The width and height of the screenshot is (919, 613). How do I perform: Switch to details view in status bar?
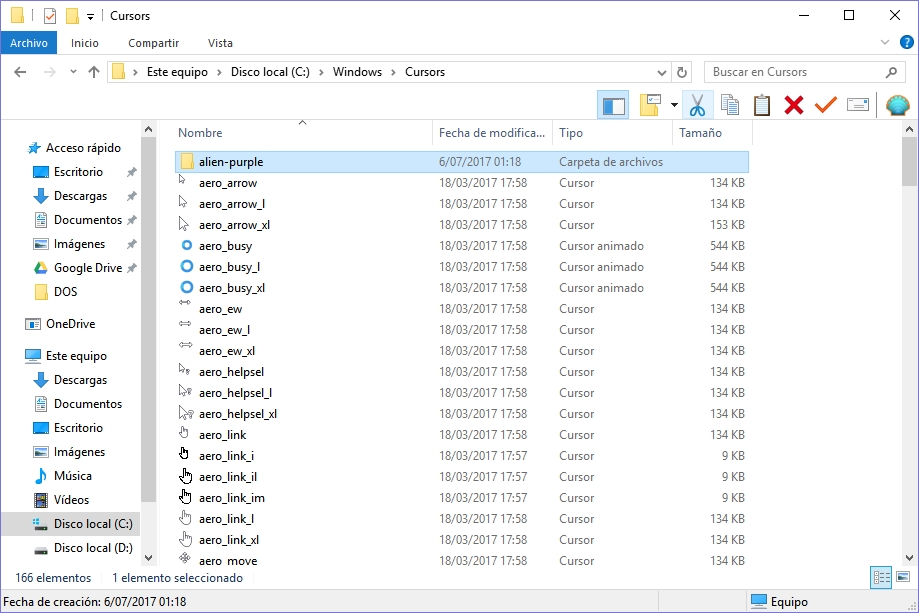tap(881, 577)
